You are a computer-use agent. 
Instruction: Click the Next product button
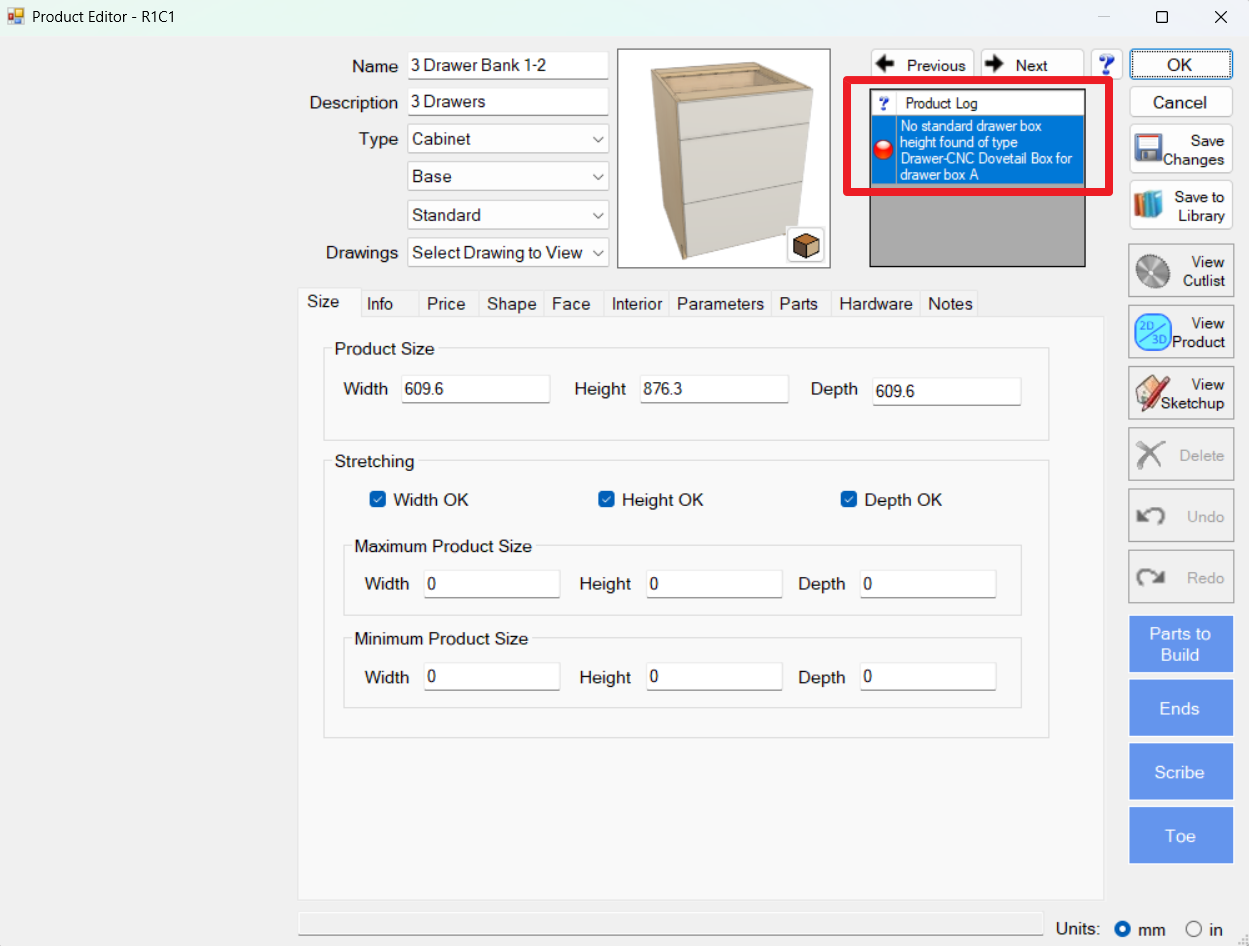(x=1031, y=65)
